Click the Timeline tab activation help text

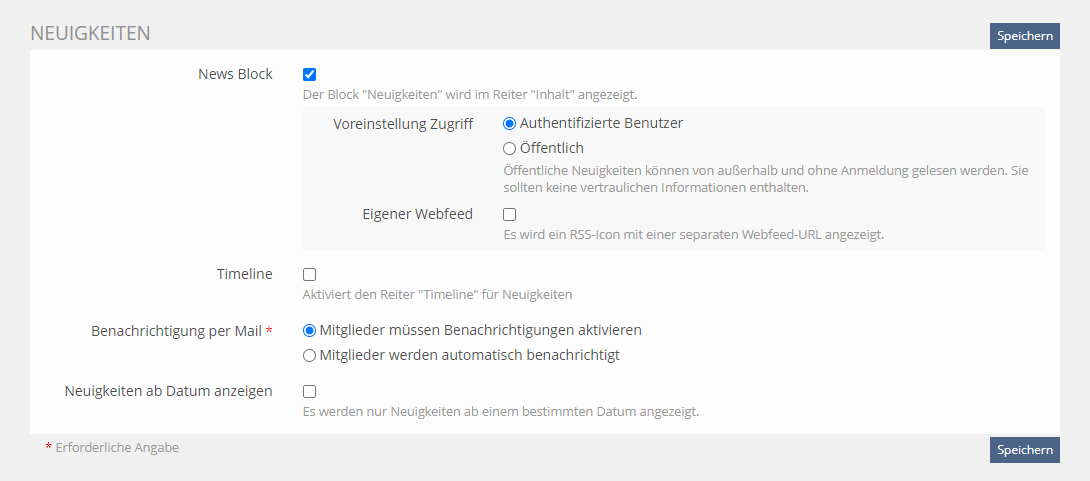point(437,295)
